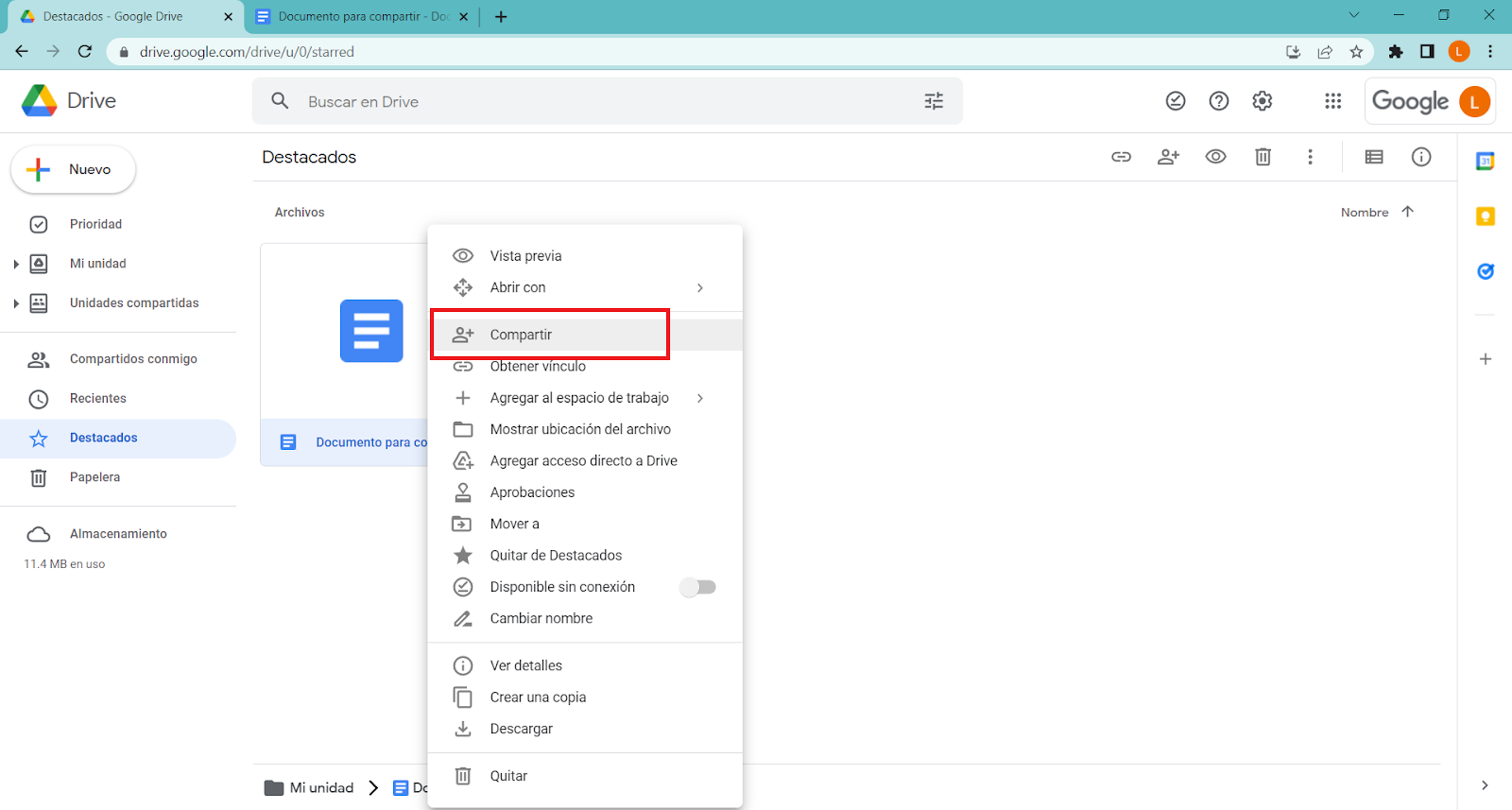Select Ver detalles in context menu
Image resolution: width=1512 pixels, height=810 pixels.
click(x=585, y=665)
